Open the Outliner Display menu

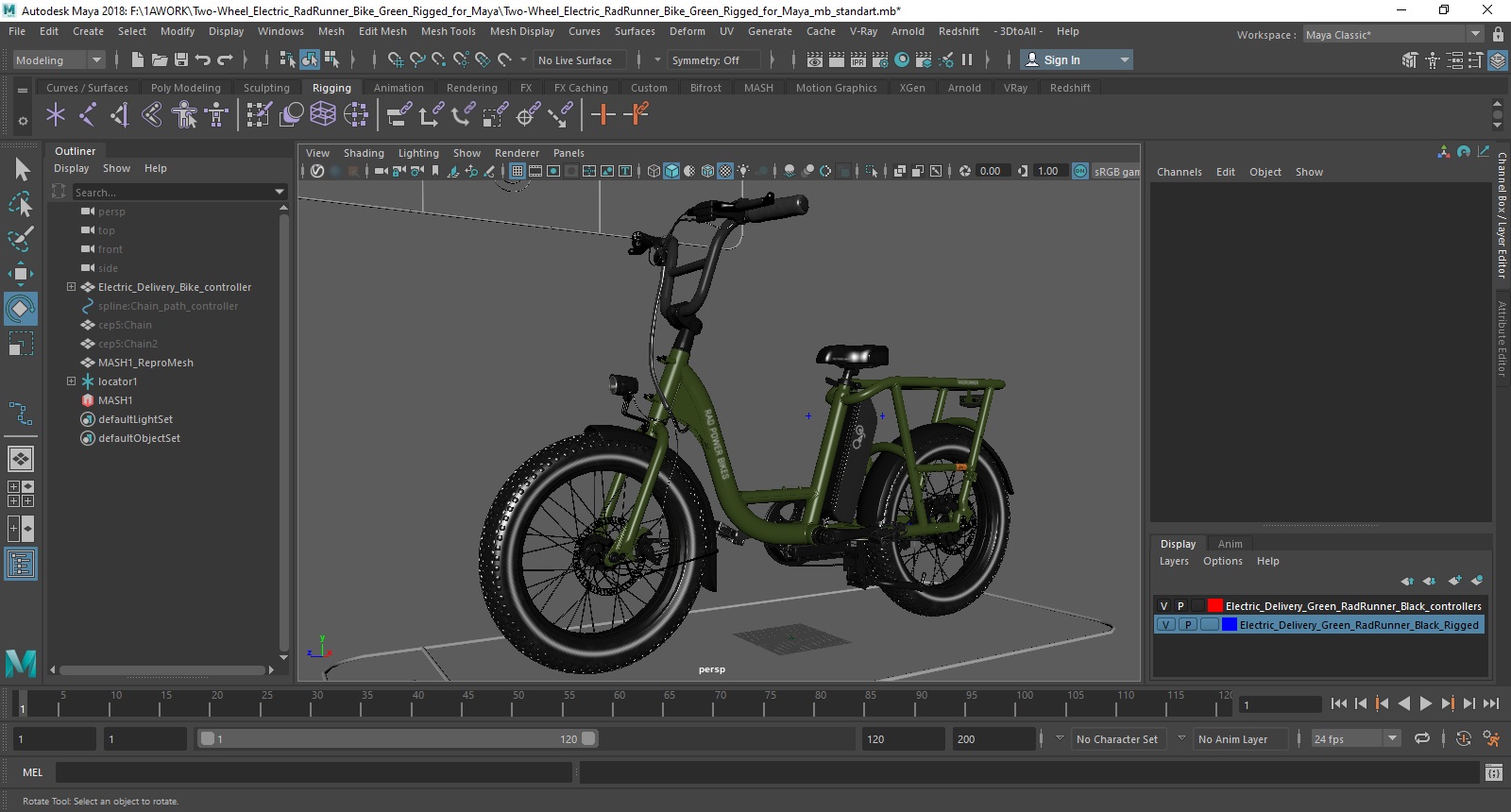pyautogui.click(x=71, y=168)
